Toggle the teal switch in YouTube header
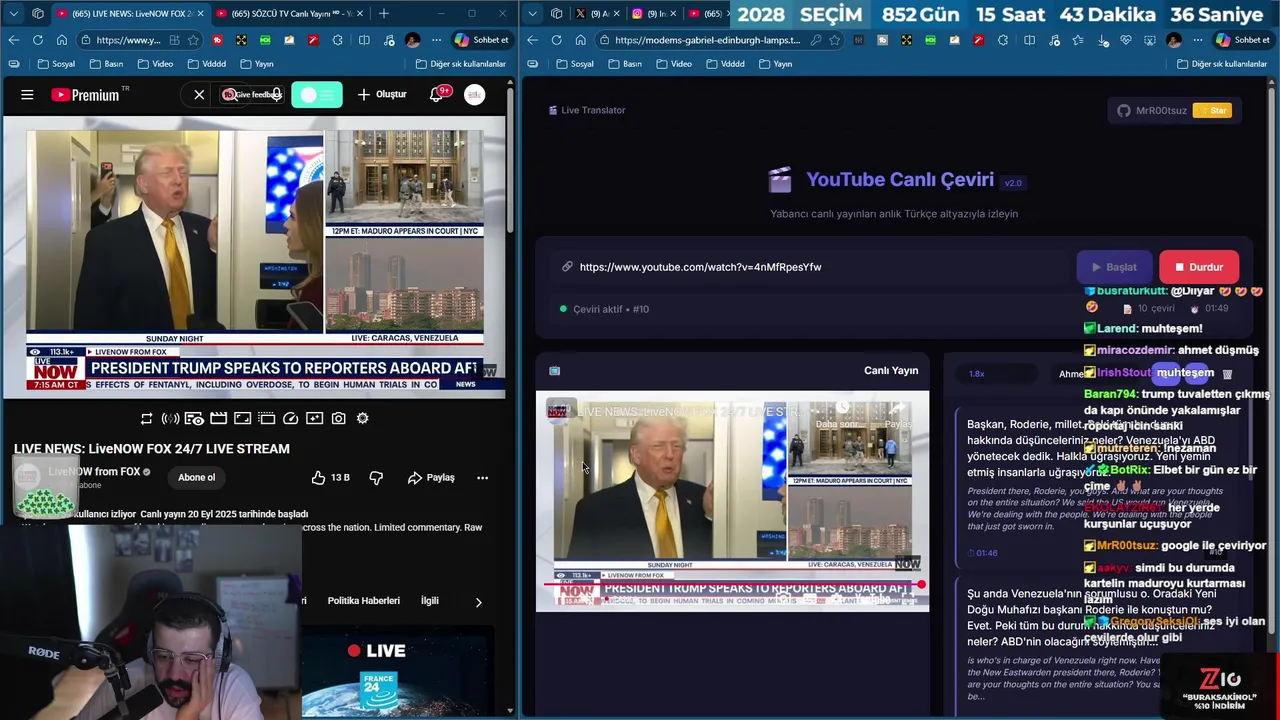 pyautogui.click(x=317, y=94)
